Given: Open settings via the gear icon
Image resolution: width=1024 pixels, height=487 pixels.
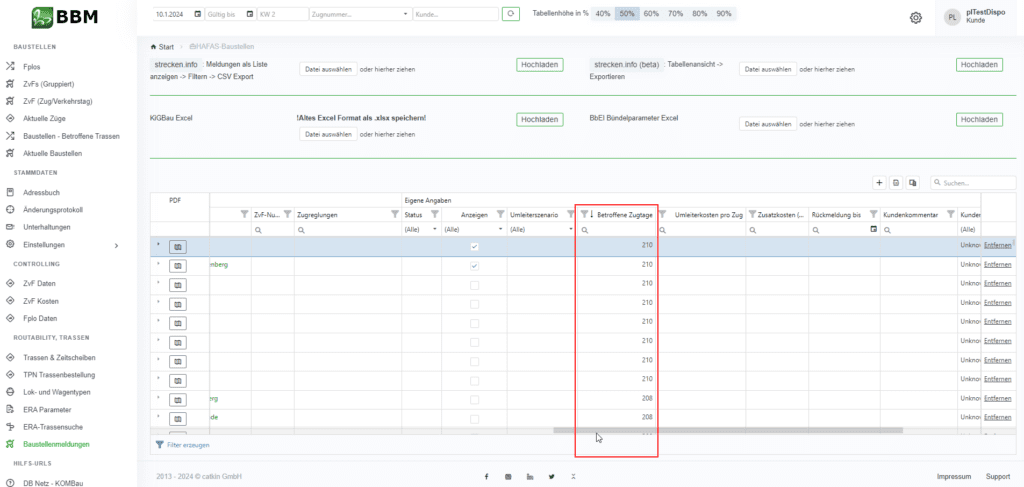Looking at the screenshot, I should [915, 18].
